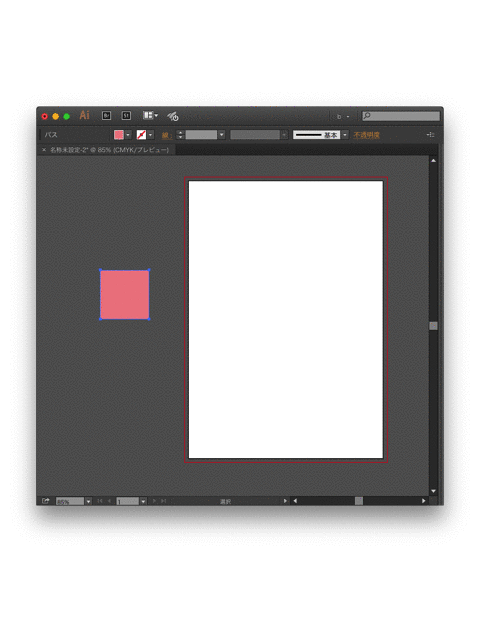Screen dimensions: 480x640
Task: Open the artboard navigation dropdown
Action: coord(143,501)
